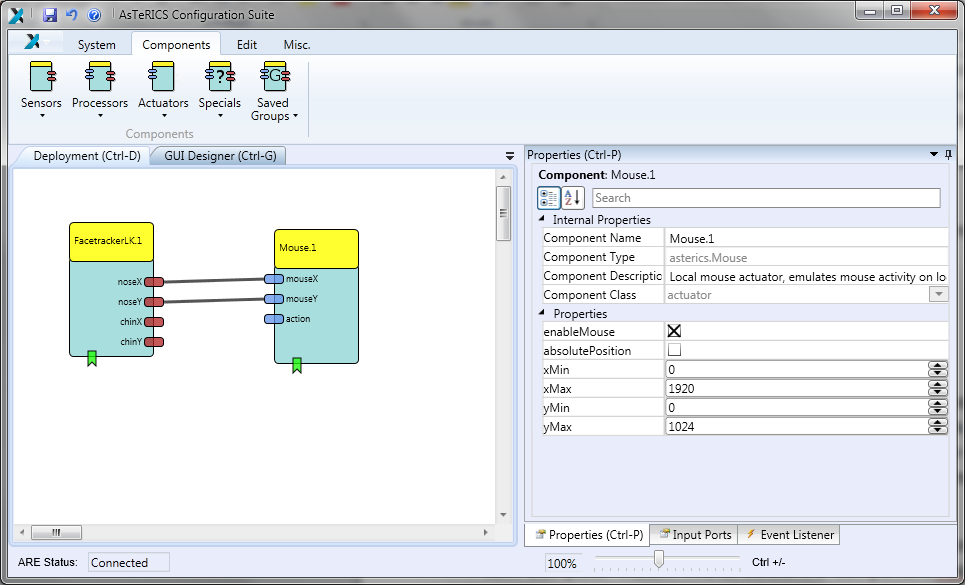The height and width of the screenshot is (585, 965).
Task: Click the xMax spinner arrows
Action: (x=937, y=389)
